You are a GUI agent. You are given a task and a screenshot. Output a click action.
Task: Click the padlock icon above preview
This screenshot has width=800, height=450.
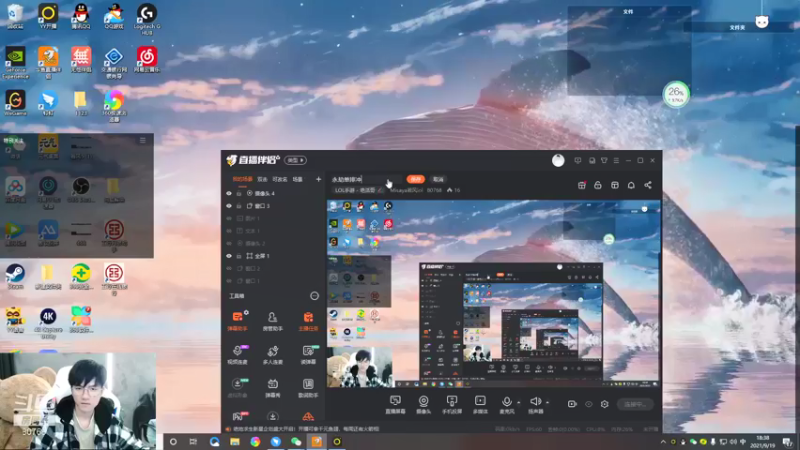click(x=598, y=185)
